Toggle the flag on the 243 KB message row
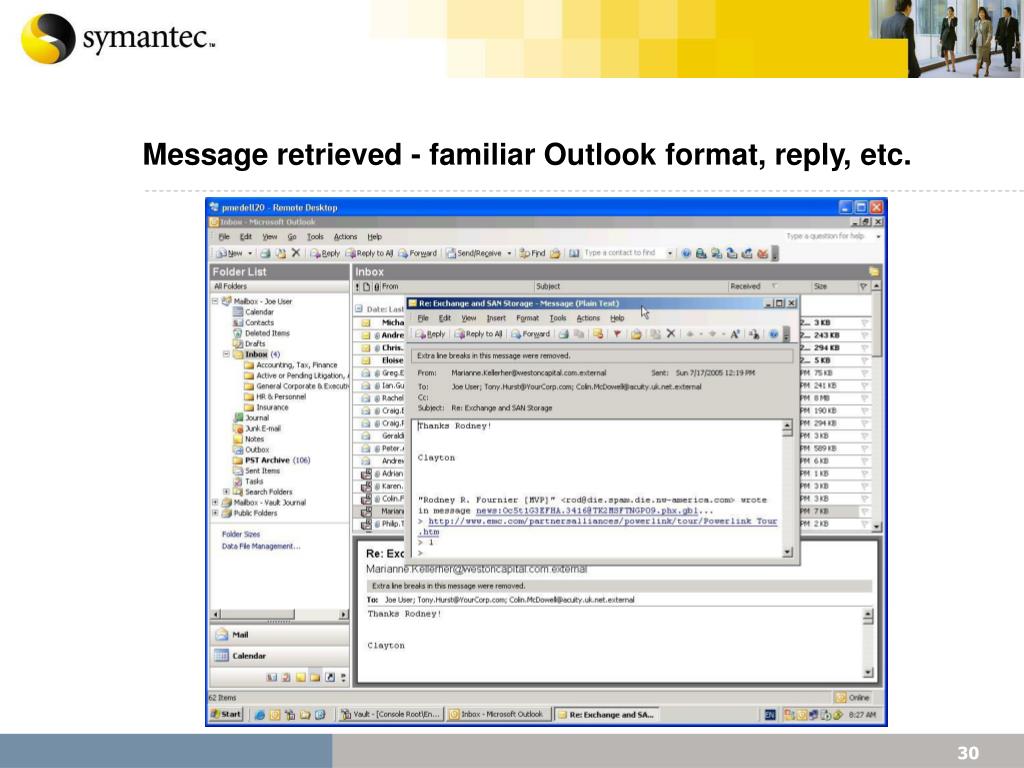The width and height of the screenshot is (1024, 768). [x=865, y=335]
